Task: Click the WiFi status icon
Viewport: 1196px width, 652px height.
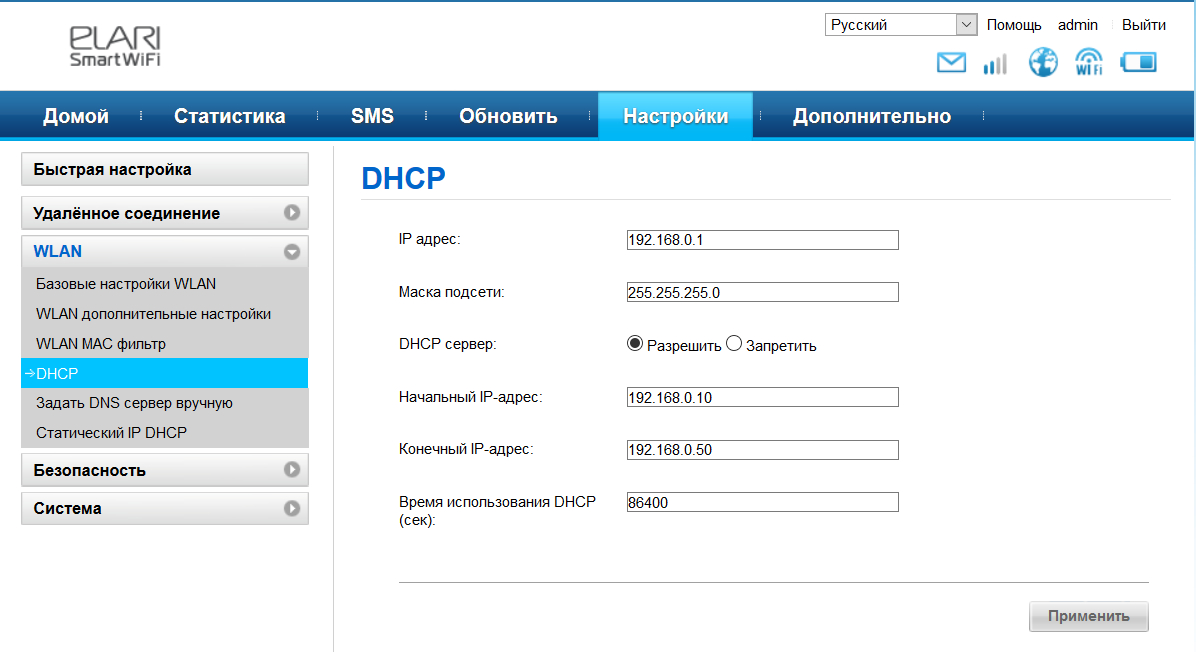Action: 1089,62
